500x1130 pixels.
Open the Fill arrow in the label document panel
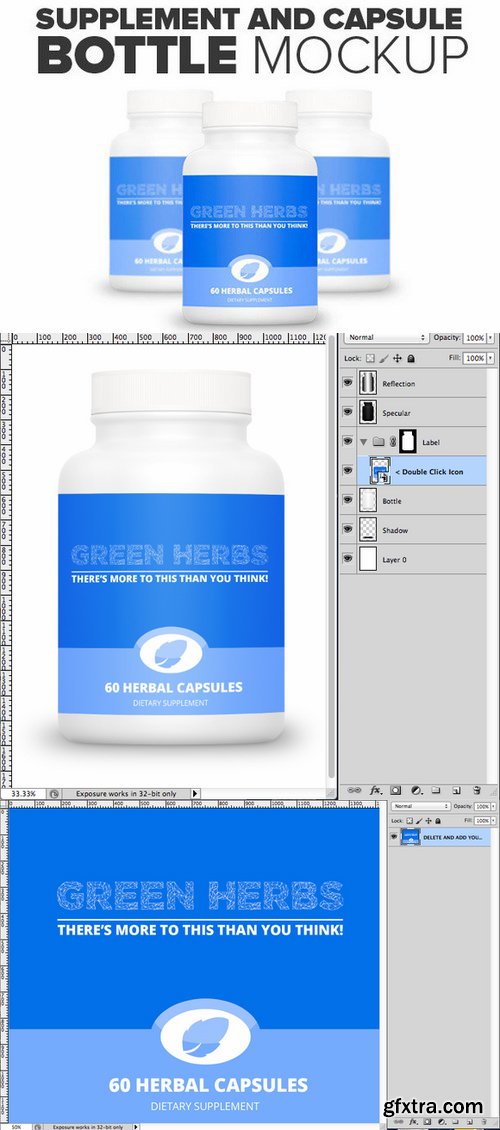tap(496, 821)
